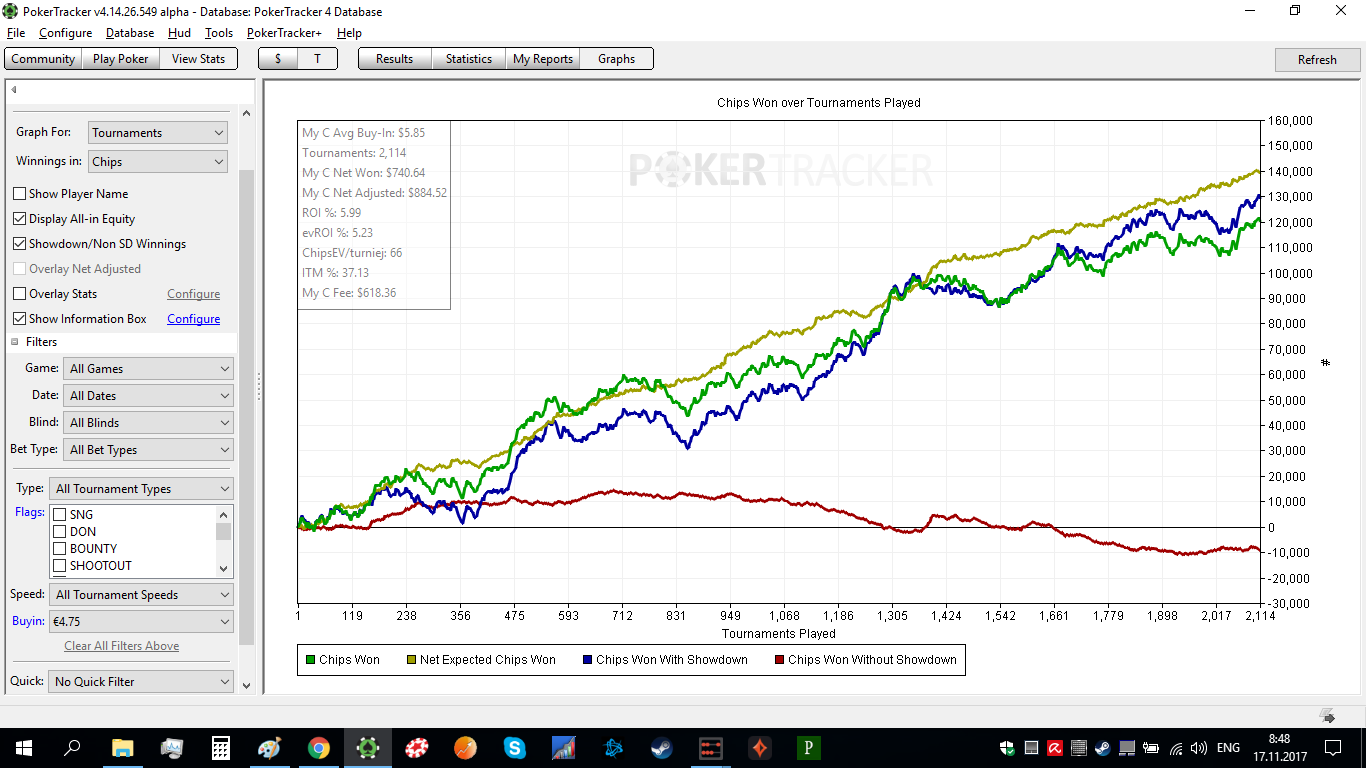Screen dimensions: 1366x768
Task: Open Skype from the taskbar
Action: pos(515,747)
